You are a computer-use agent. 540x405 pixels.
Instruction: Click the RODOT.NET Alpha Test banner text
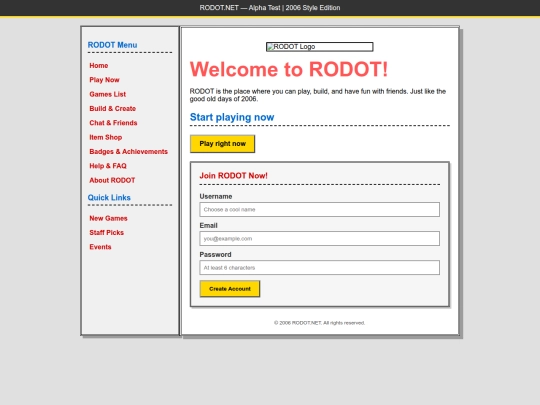[x=270, y=8]
